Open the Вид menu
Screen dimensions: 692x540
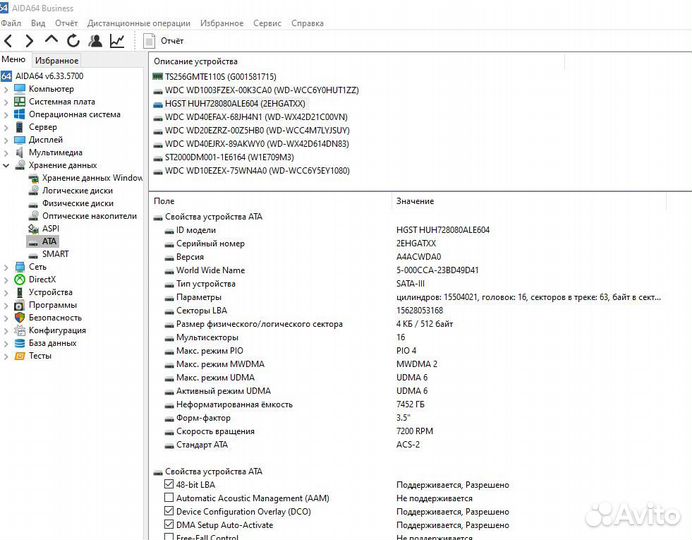[38, 23]
